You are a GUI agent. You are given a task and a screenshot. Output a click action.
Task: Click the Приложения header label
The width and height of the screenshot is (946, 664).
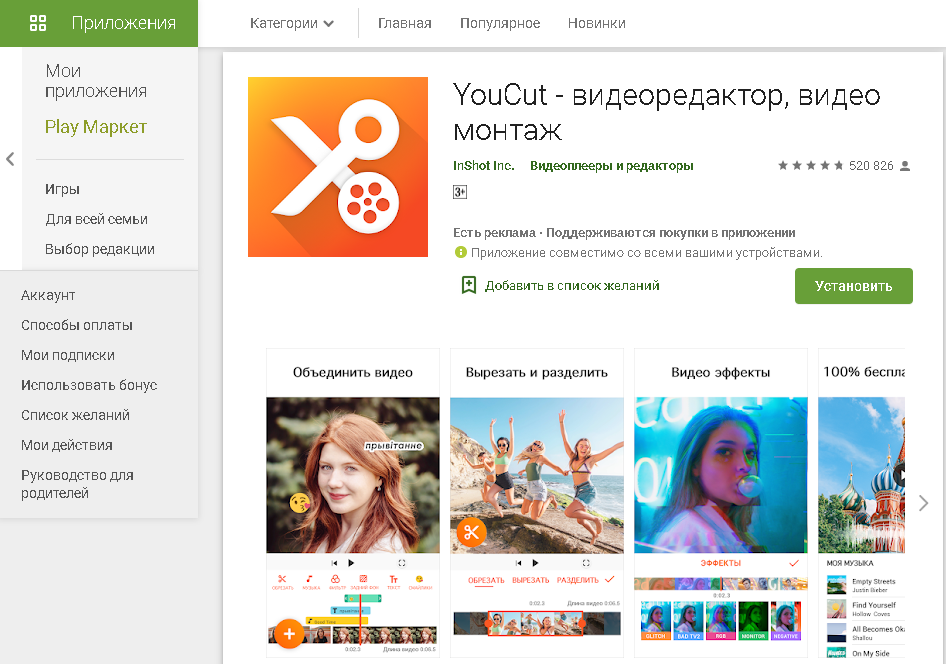tap(124, 23)
